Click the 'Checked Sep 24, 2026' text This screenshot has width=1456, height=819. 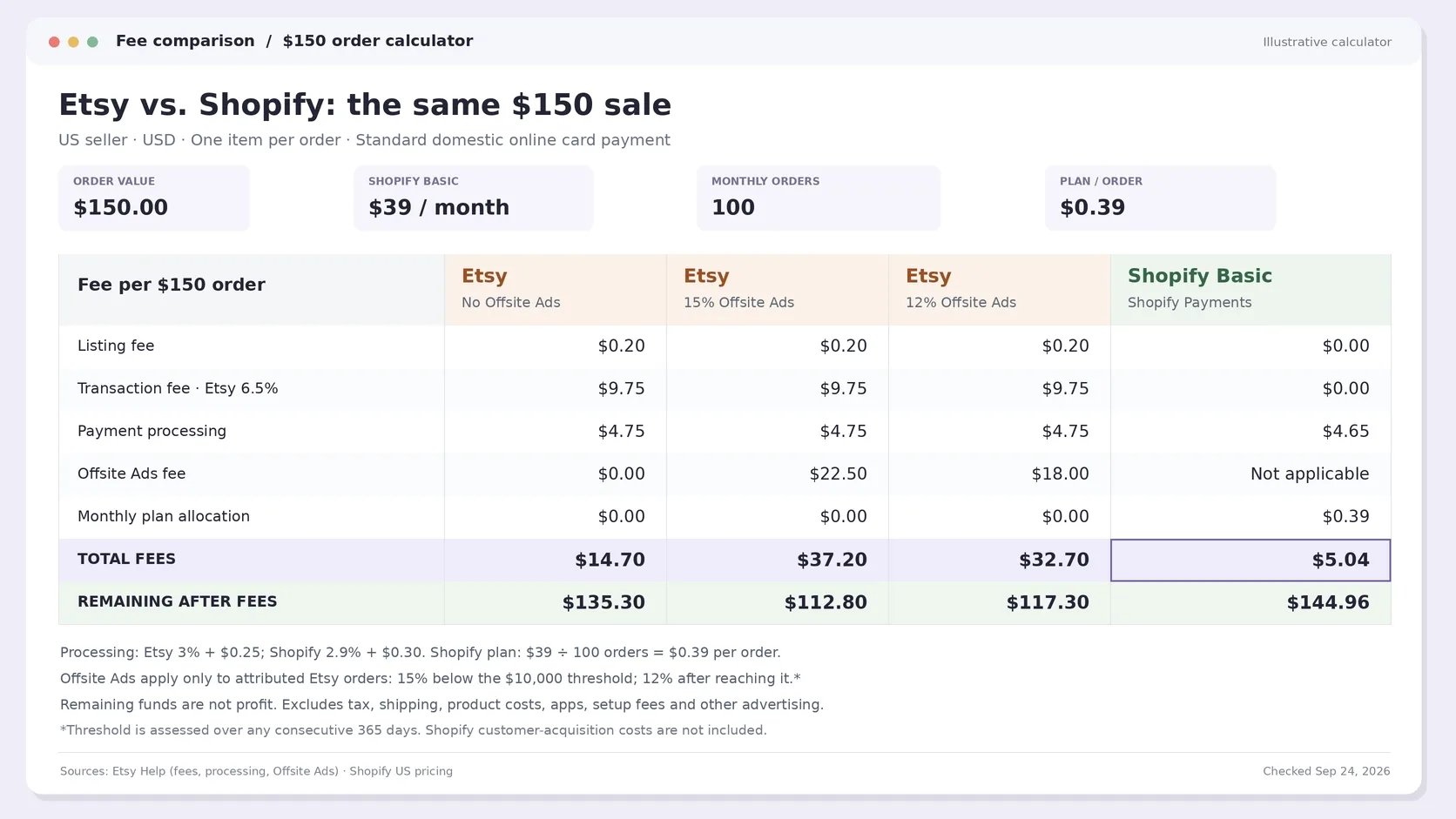pos(1326,771)
